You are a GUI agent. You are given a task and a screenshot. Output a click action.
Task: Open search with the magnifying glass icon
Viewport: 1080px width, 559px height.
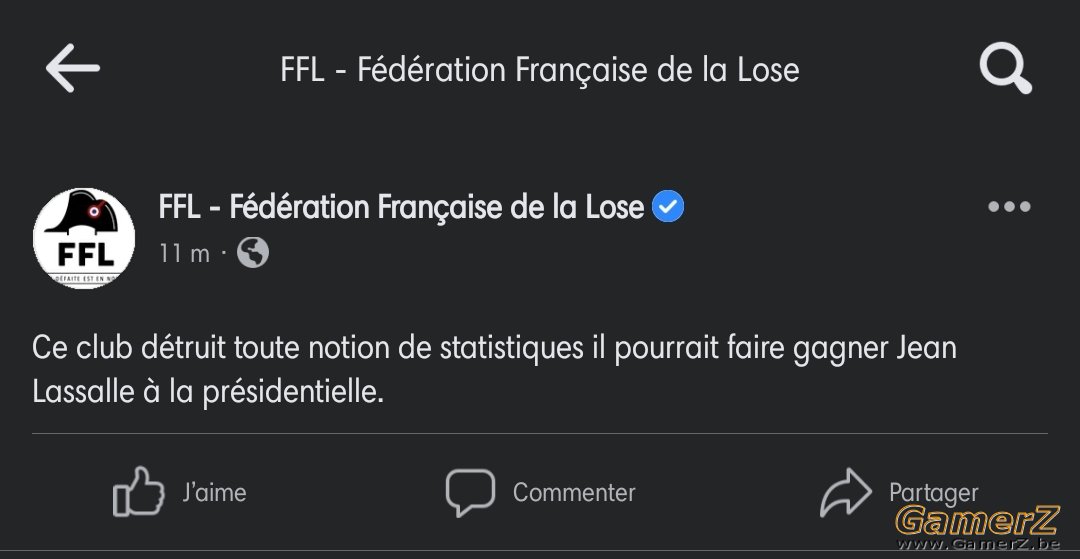[x=1006, y=68]
